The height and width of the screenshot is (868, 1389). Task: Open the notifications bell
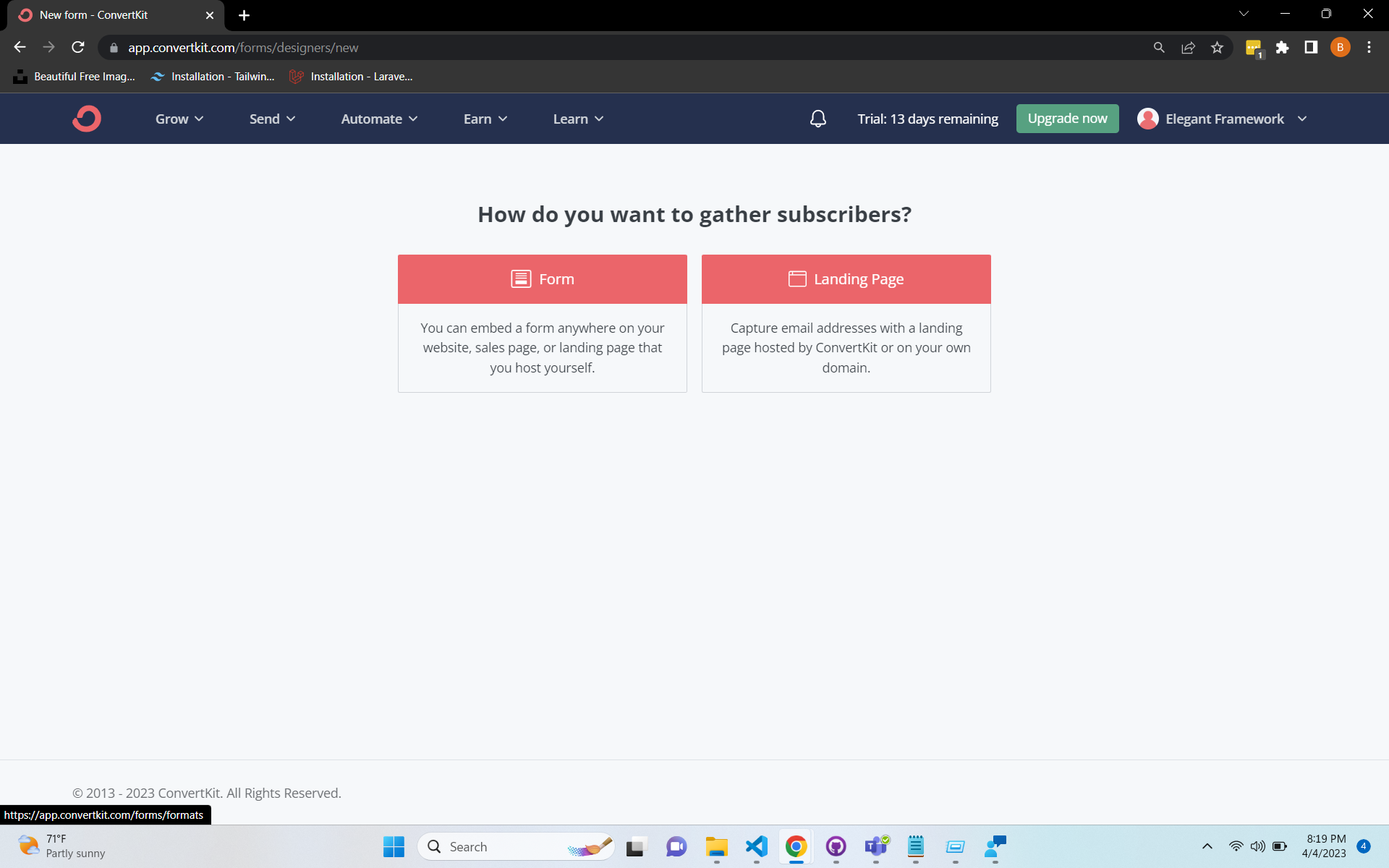pos(817,118)
